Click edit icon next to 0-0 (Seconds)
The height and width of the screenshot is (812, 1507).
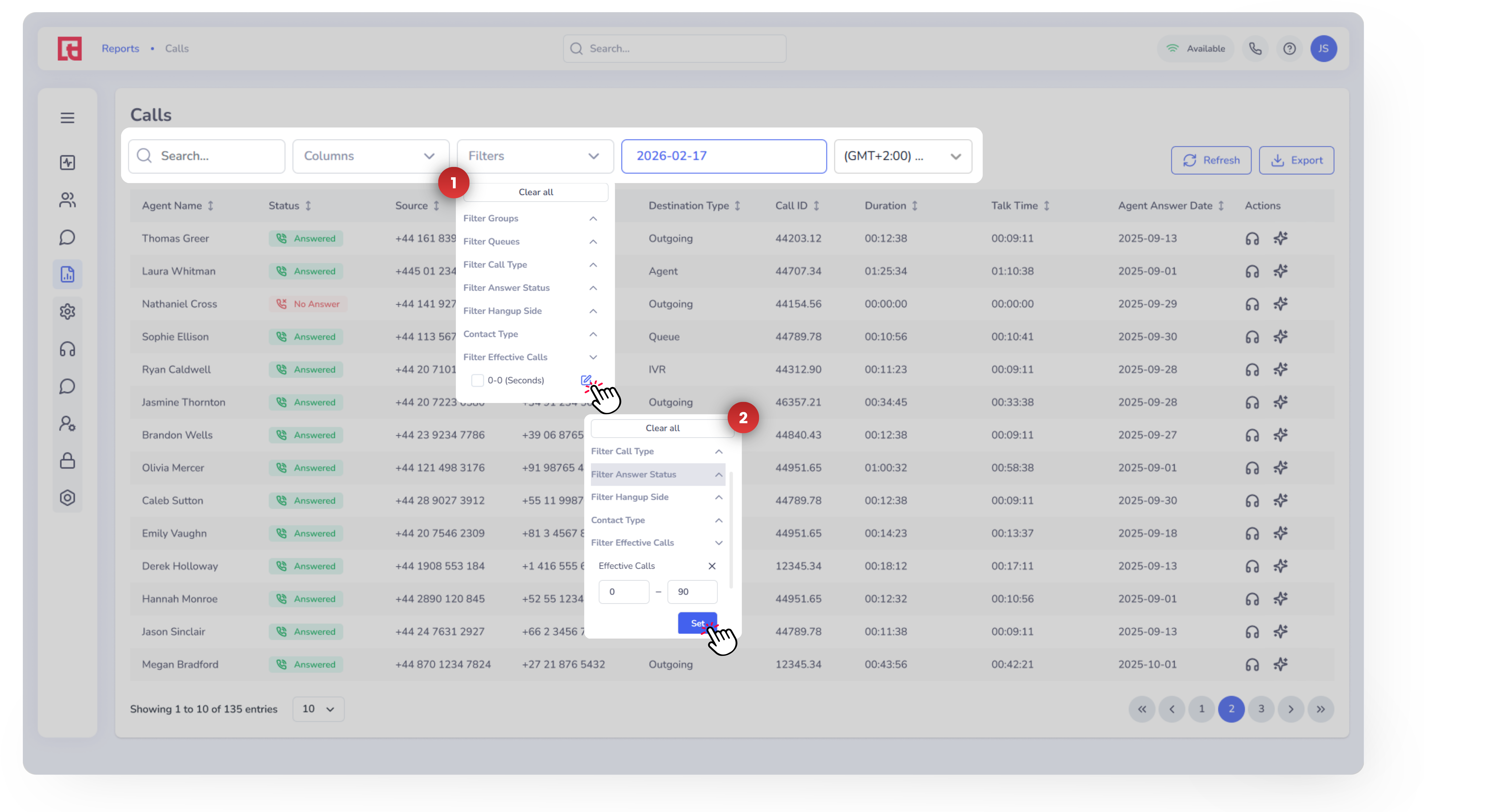[586, 380]
